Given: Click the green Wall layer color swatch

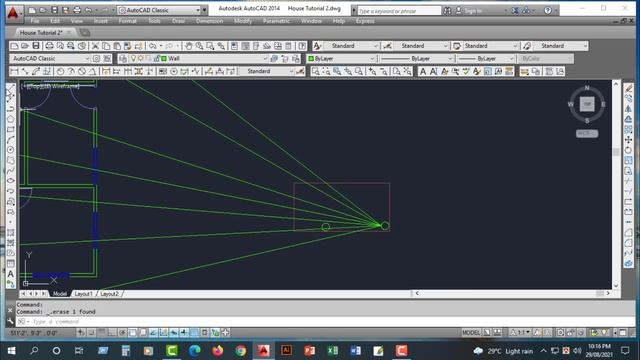Looking at the screenshot, I should pos(164,59).
